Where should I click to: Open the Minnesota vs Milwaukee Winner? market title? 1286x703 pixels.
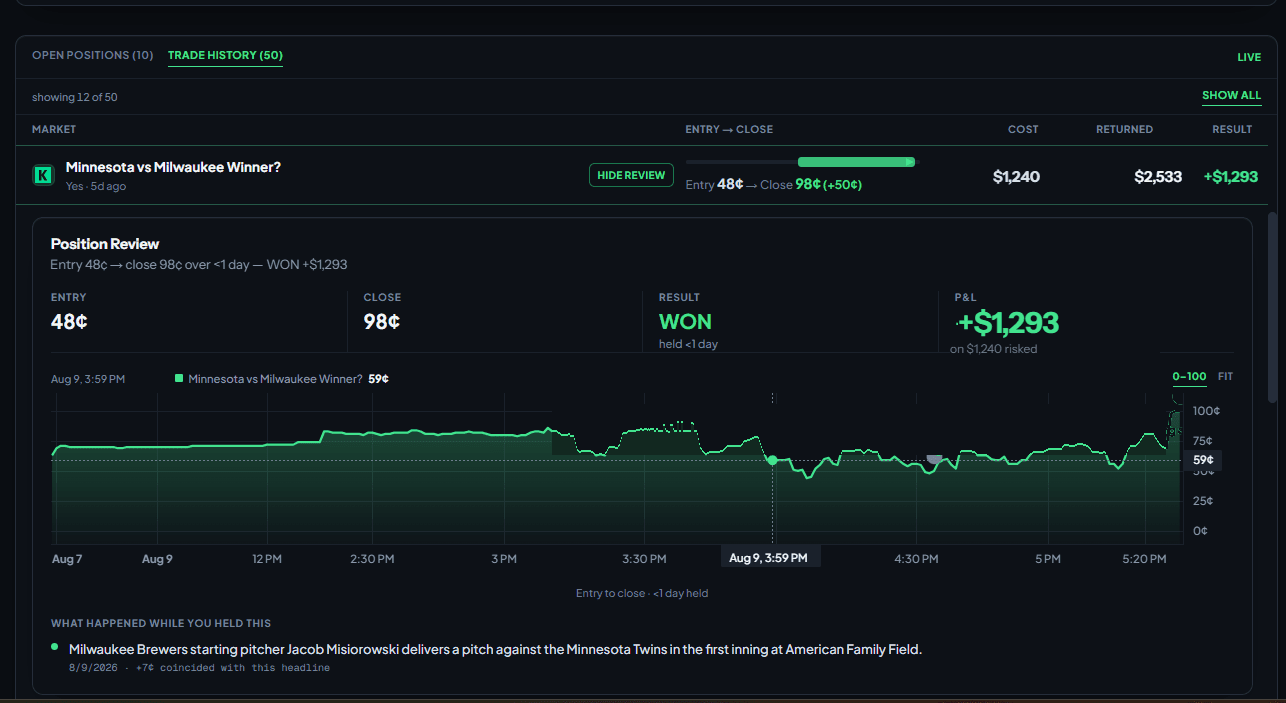(x=173, y=167)
